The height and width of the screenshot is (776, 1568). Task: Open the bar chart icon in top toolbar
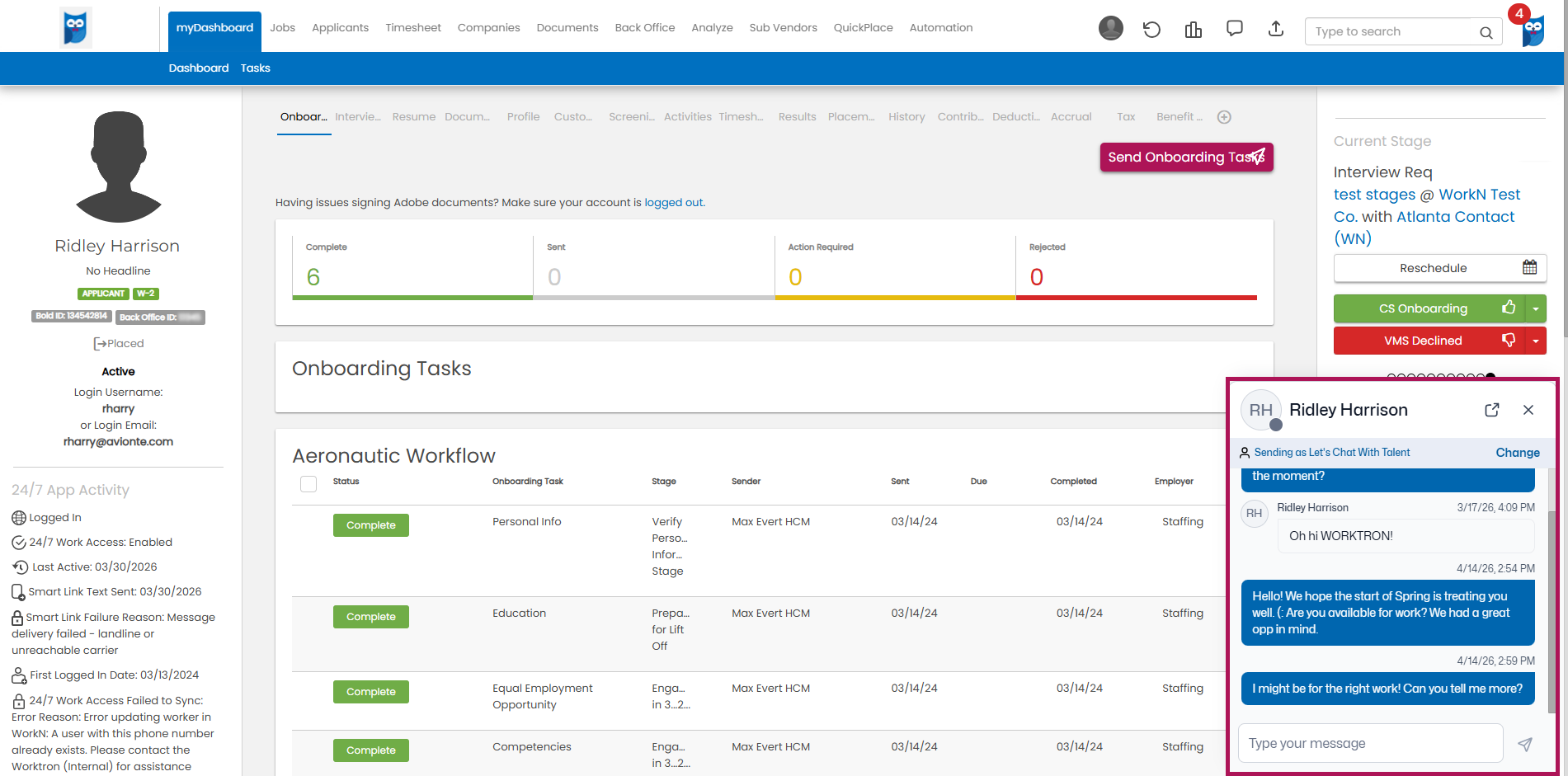click(1193, 30)
